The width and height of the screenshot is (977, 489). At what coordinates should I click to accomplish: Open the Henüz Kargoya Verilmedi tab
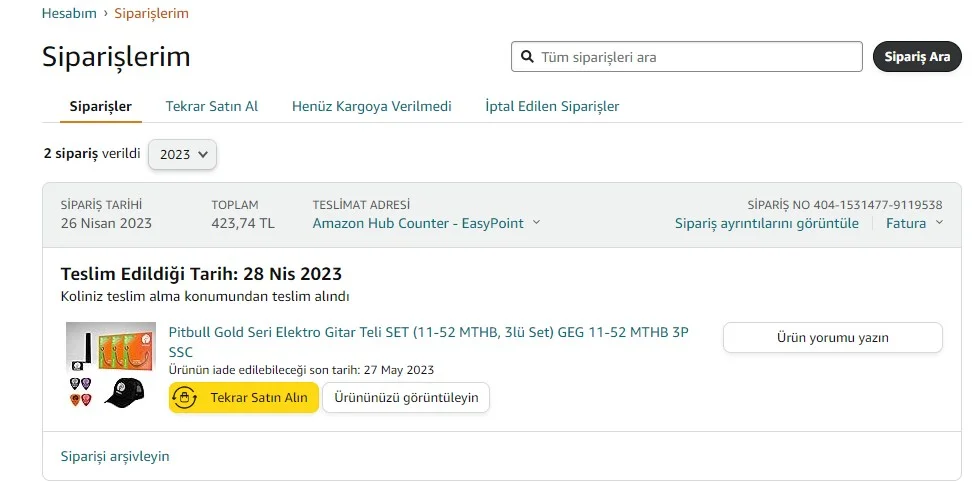coord(371,106)
